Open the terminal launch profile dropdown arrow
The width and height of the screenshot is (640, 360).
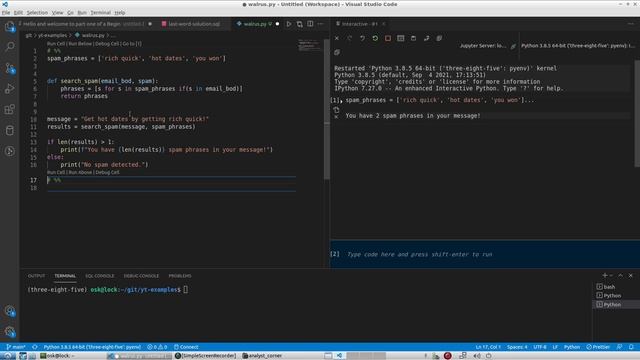tap(611, 276)
